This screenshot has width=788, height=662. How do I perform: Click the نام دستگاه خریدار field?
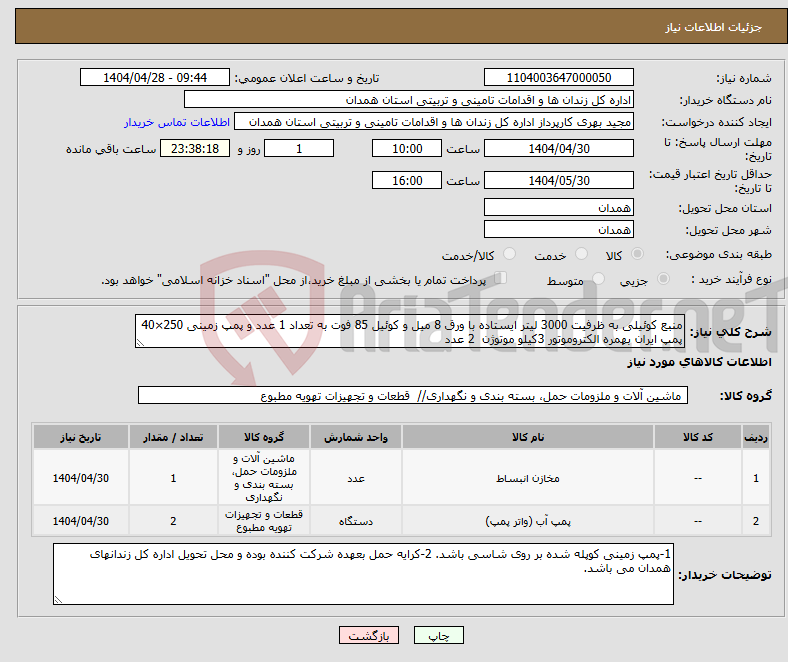tap(409, 100)
